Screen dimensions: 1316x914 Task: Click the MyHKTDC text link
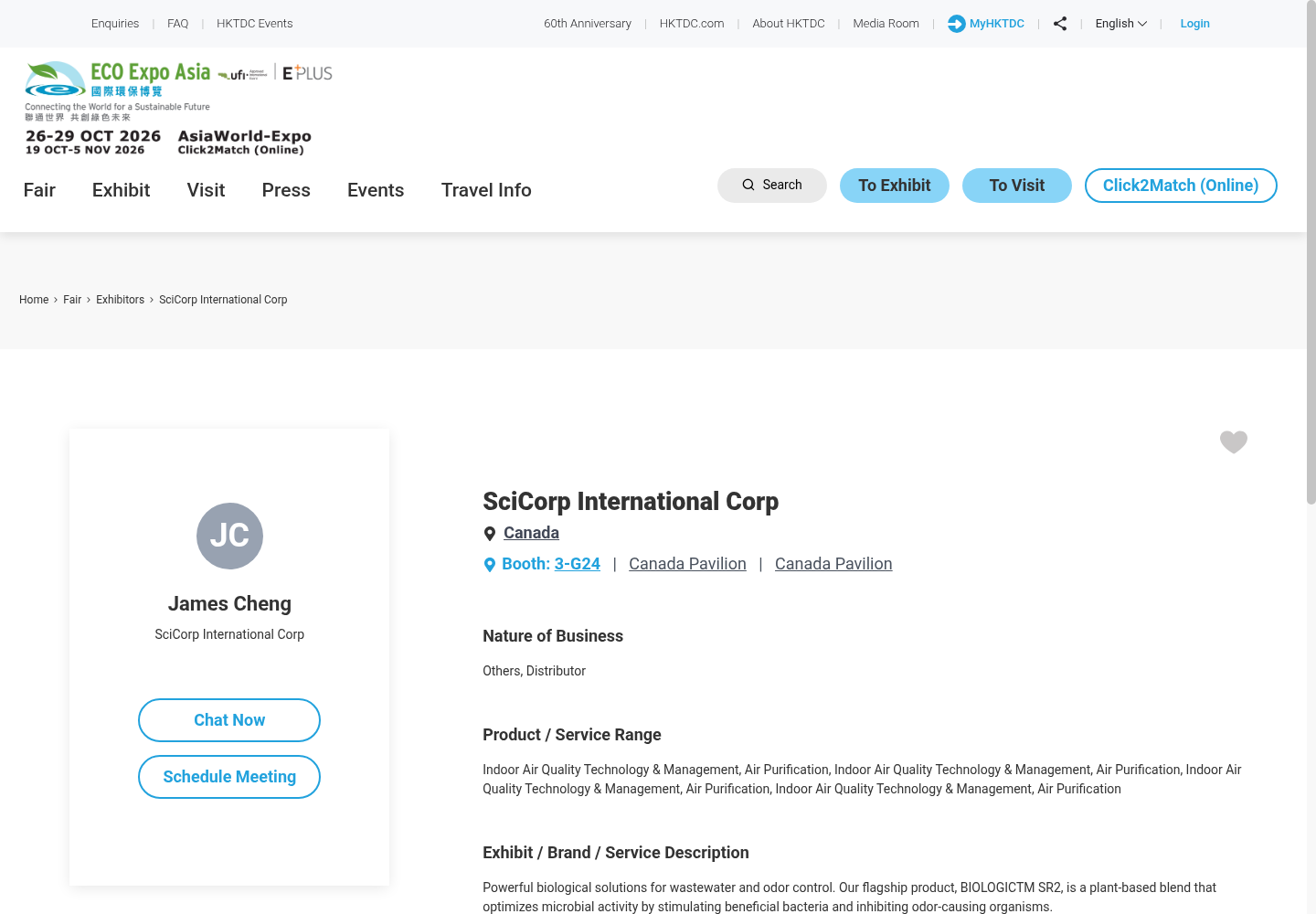[997, 24]
